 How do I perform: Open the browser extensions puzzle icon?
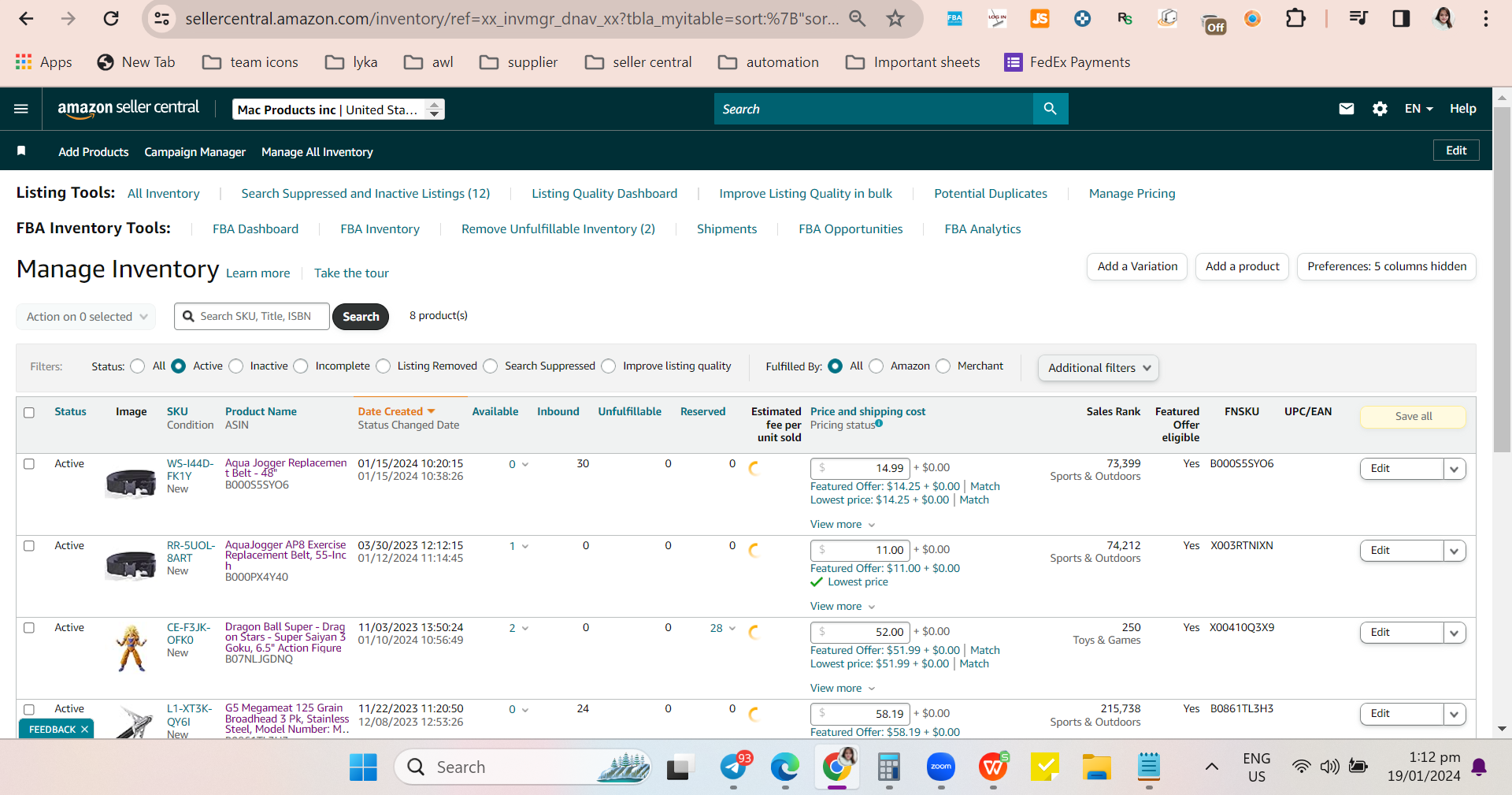click(x=1295, y=18)
